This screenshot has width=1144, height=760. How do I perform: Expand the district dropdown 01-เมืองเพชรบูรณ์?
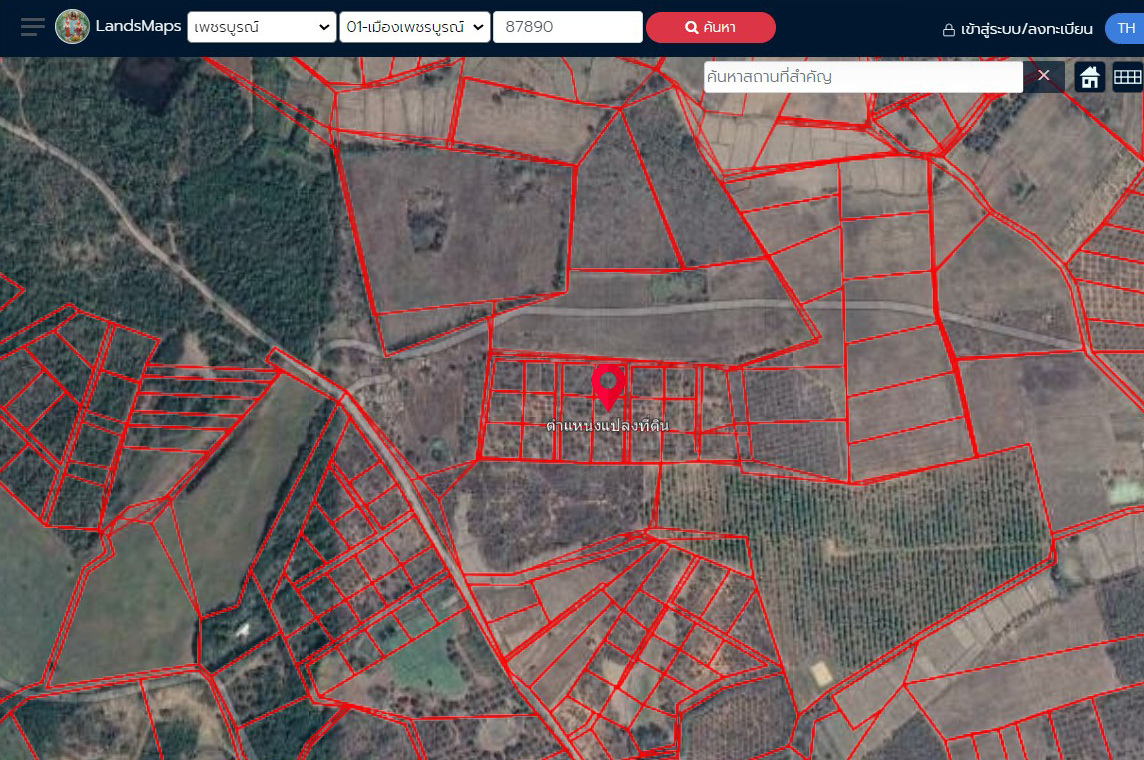pos(414,27)
